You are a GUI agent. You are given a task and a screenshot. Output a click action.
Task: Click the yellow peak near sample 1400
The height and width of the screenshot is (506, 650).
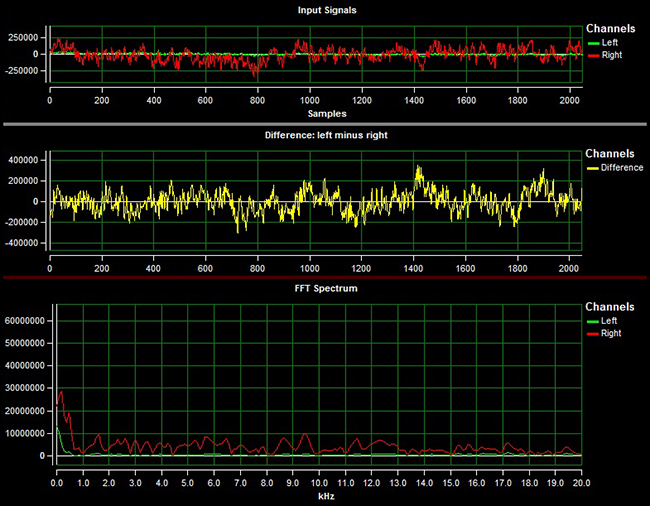[x=419, y=170]
